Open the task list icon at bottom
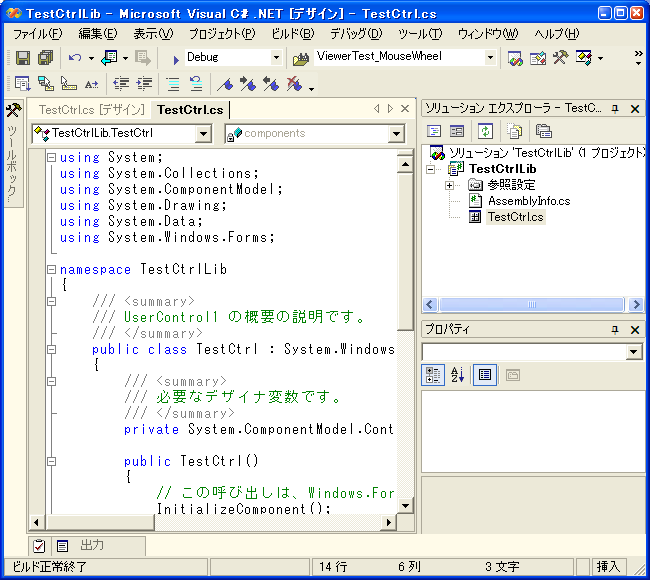This screenshot has height=580, width=650. [39, 546]
